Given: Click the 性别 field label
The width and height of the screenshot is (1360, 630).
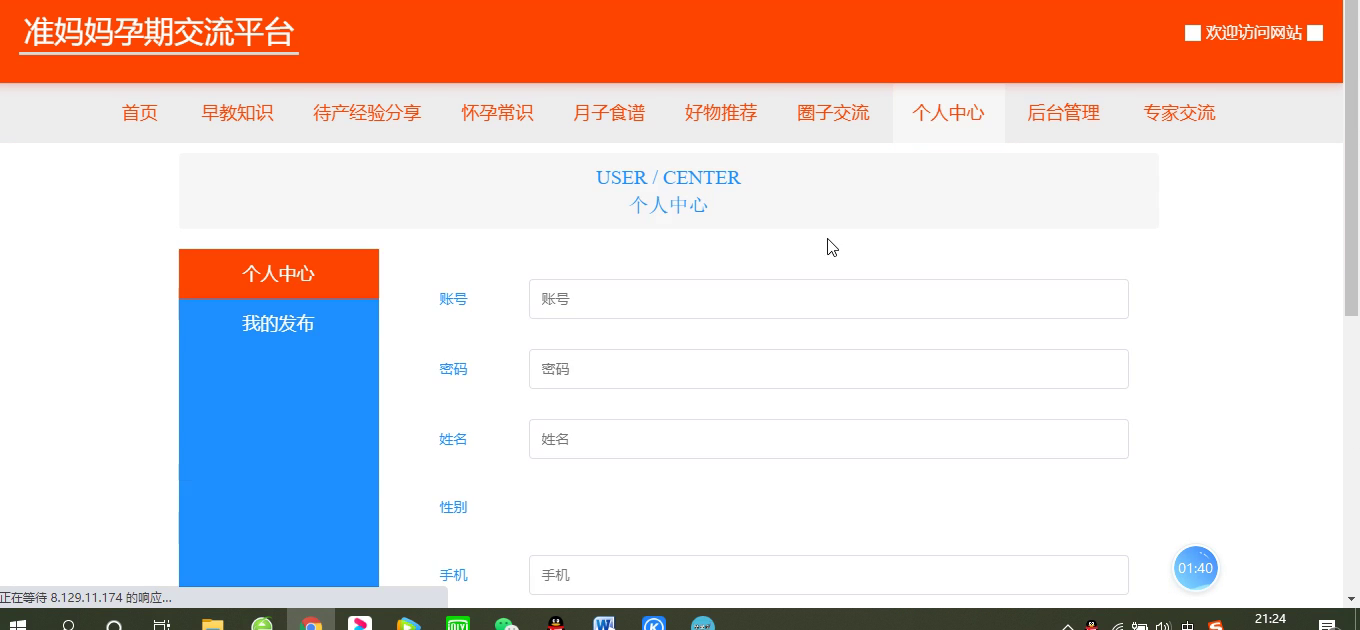Looking at the screenshot, I should (x=453, y=507).
